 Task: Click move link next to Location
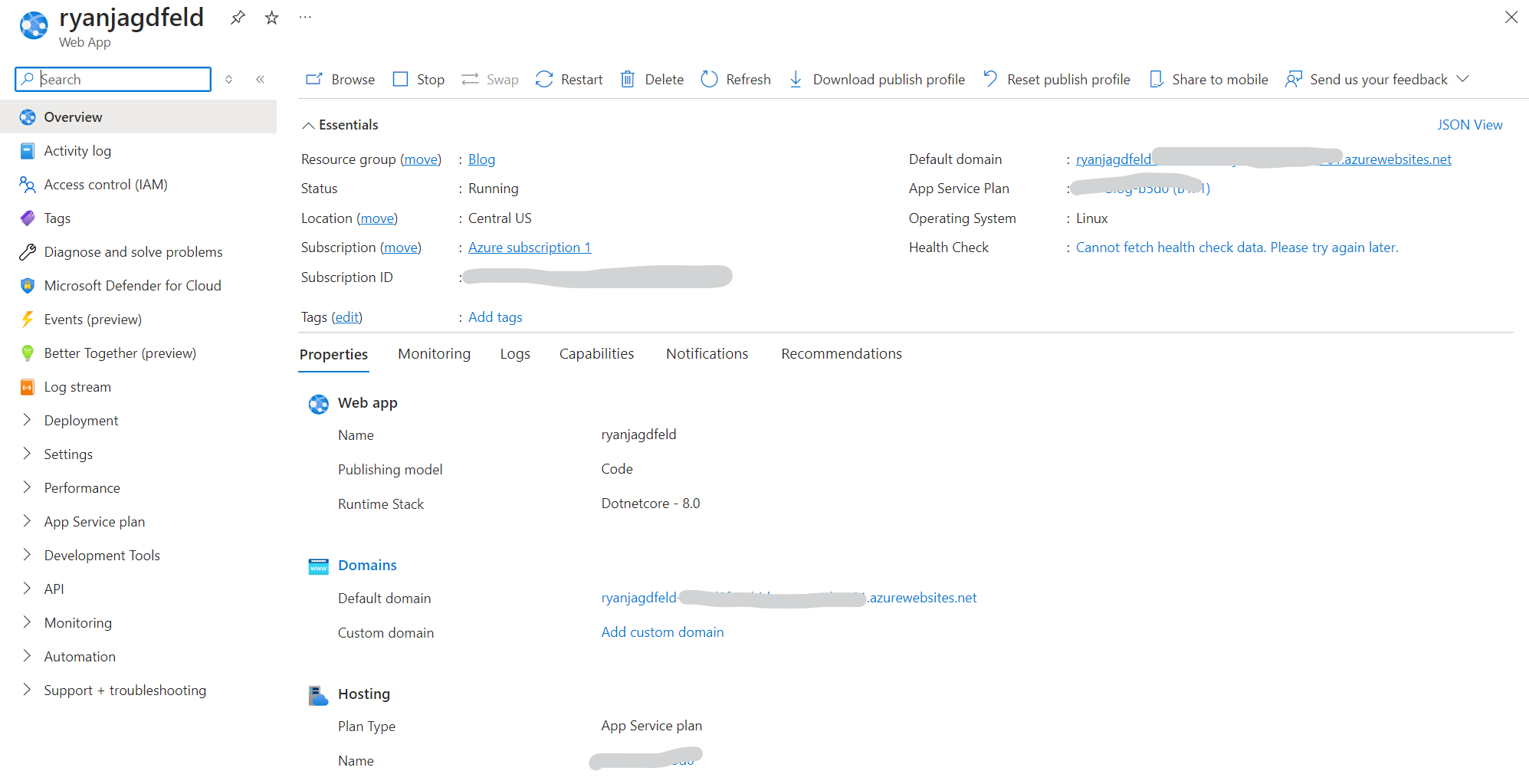(x=377, y=218)
